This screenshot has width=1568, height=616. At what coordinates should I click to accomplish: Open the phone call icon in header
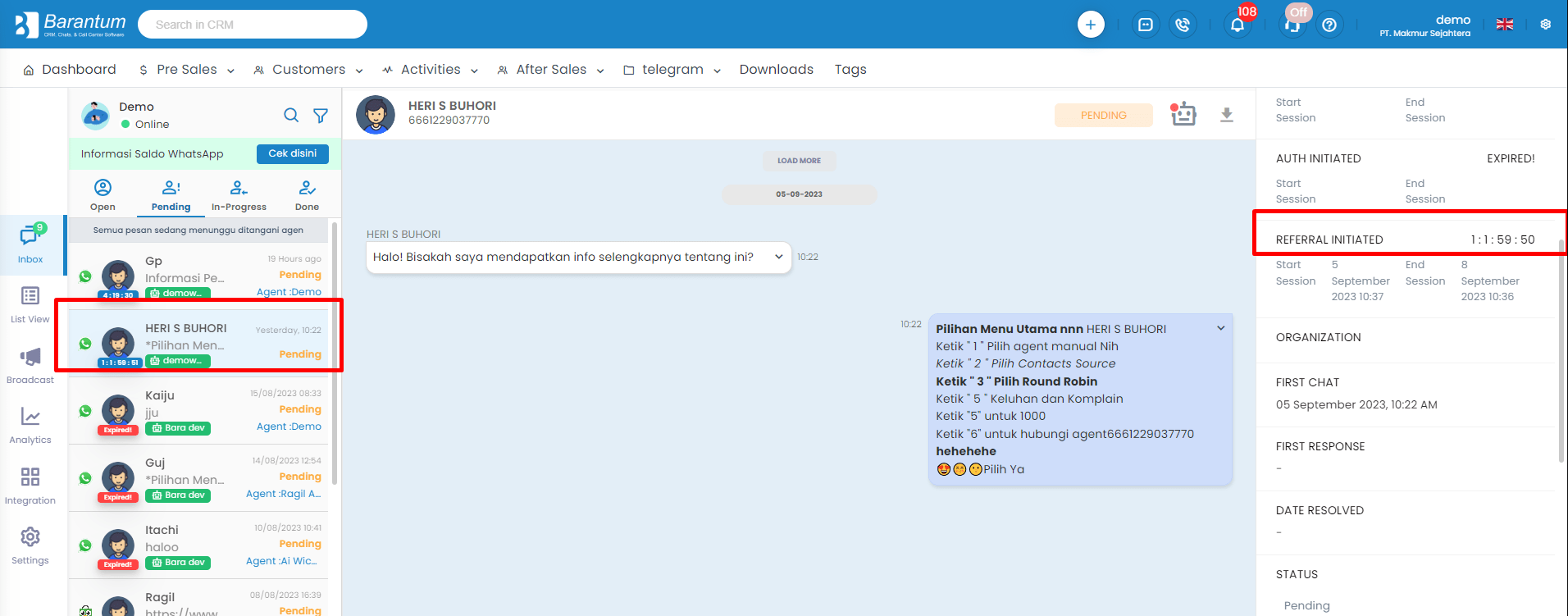pyautogui.click(x=1182, y=25)
